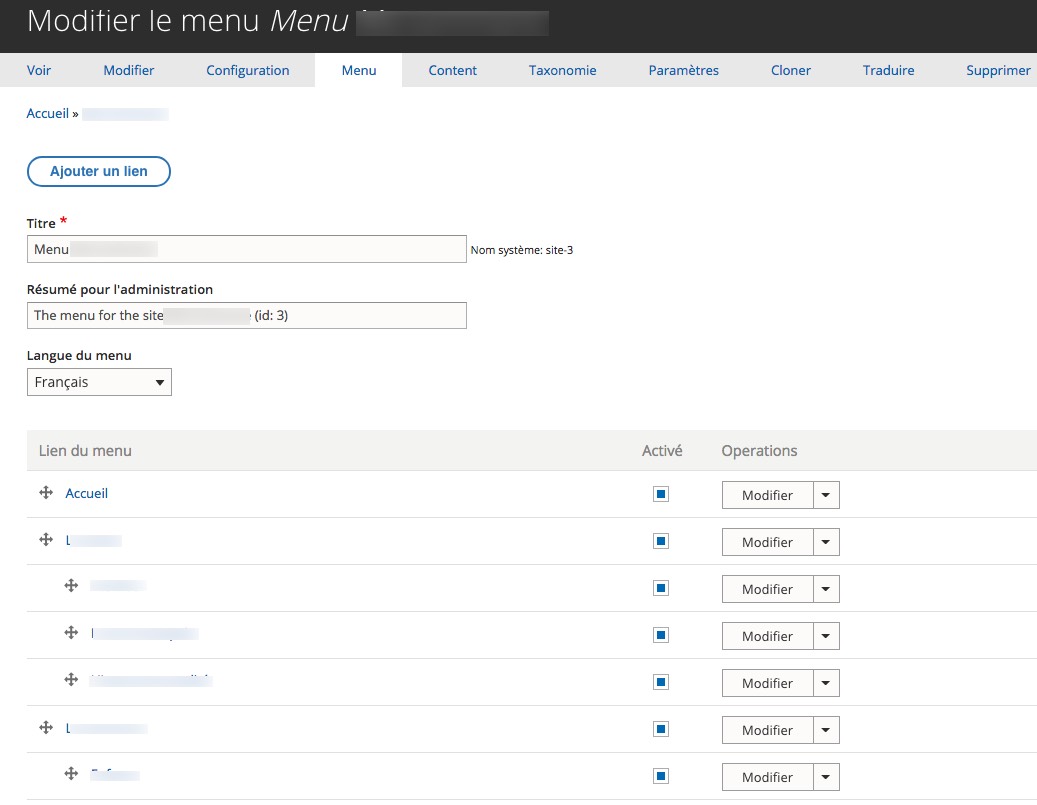Click the Lien du menu column header
This screenshot has height=805, width=1037.
[x=85, y=450]
